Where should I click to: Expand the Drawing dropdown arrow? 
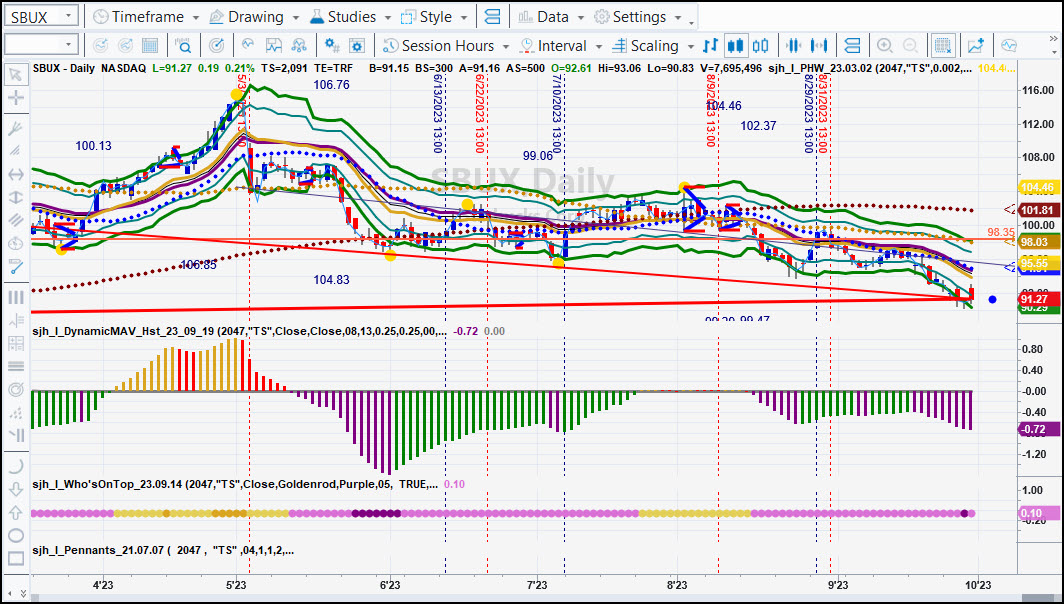[x=296, y=18]
